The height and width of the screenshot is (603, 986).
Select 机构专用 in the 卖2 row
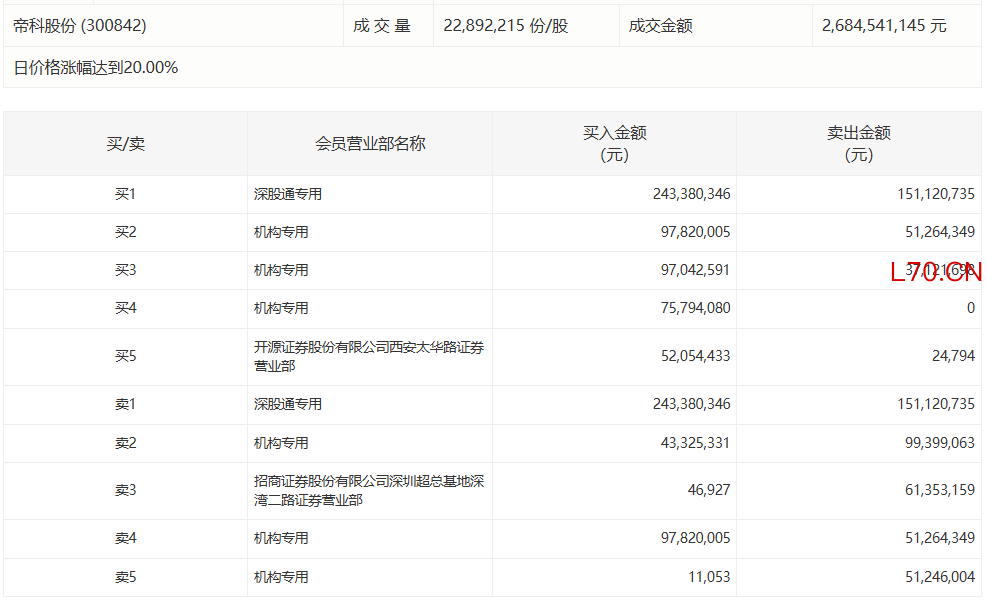tap(281, 443)
